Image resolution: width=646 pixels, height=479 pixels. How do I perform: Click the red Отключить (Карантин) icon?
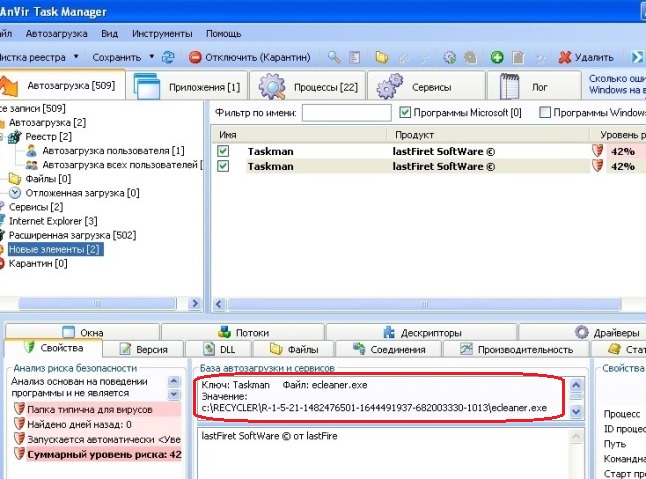pyautogui.click(x=195, y=57)
